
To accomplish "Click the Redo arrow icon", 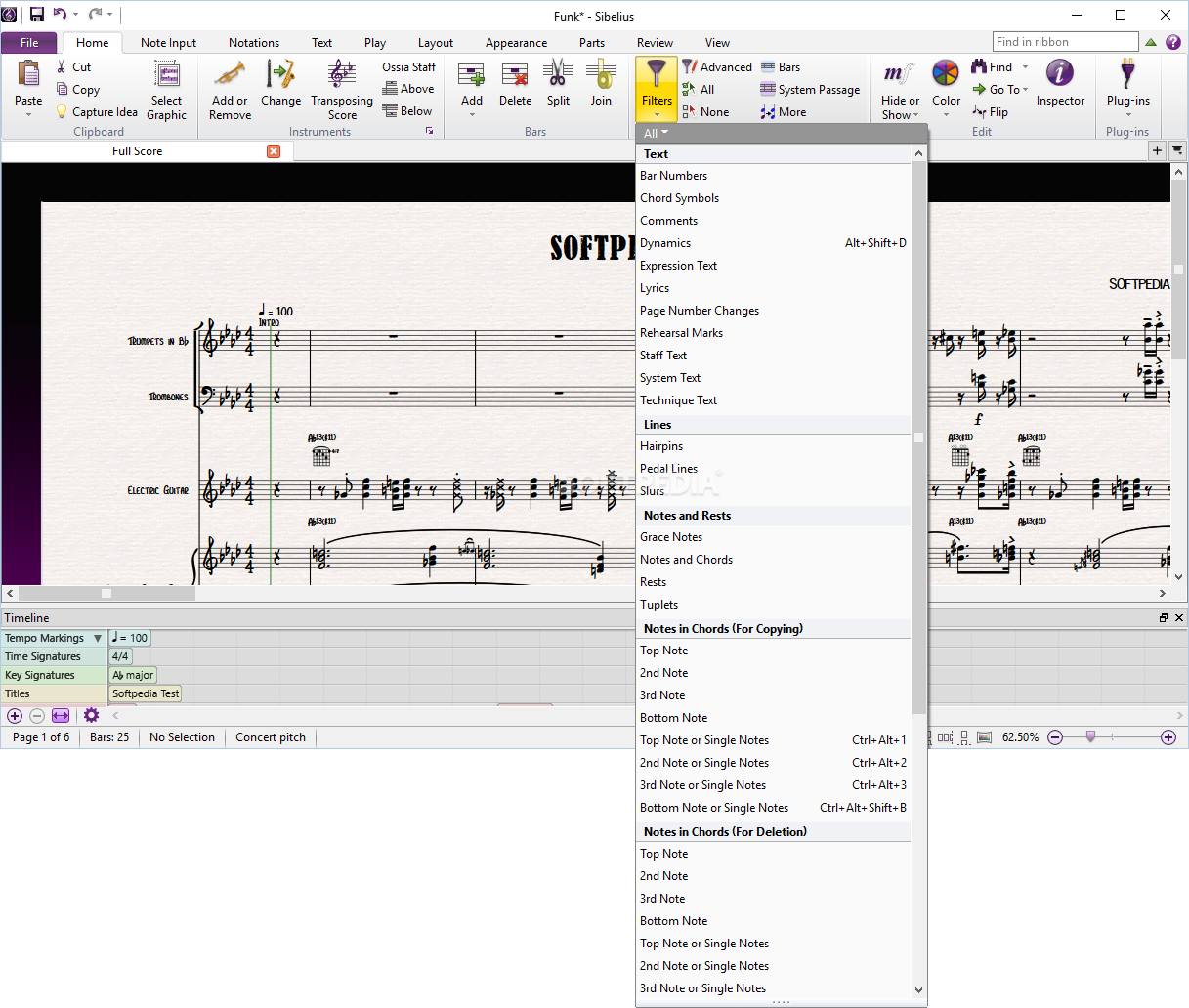I will (x=95, y=14).
